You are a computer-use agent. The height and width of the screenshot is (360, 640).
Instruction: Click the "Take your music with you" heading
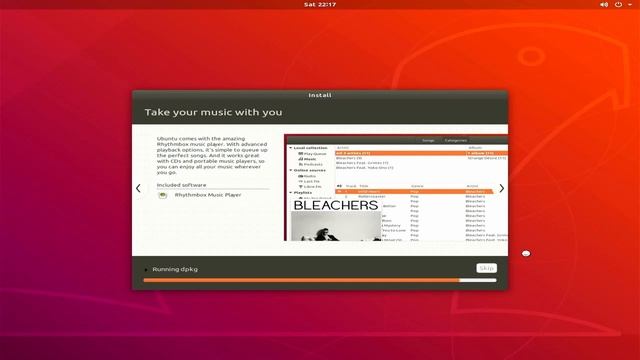pos(213,112)
